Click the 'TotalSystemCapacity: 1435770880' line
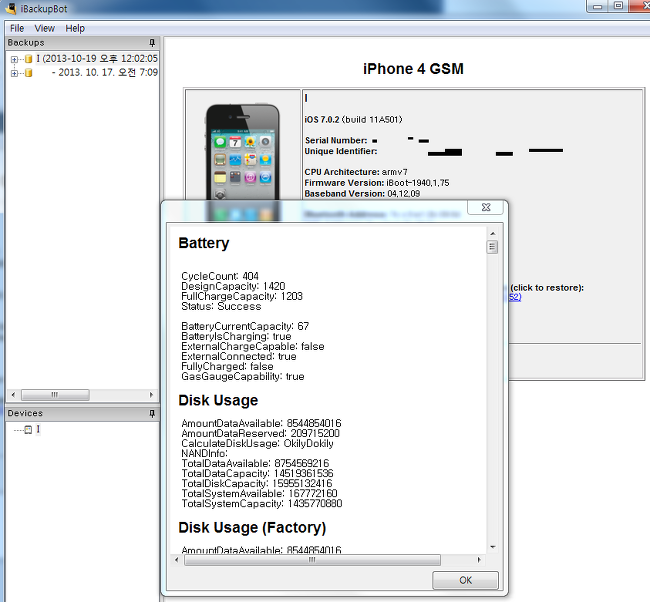This screenshot has width=650, height=602. pyautogui.click(x=262, y=503)
